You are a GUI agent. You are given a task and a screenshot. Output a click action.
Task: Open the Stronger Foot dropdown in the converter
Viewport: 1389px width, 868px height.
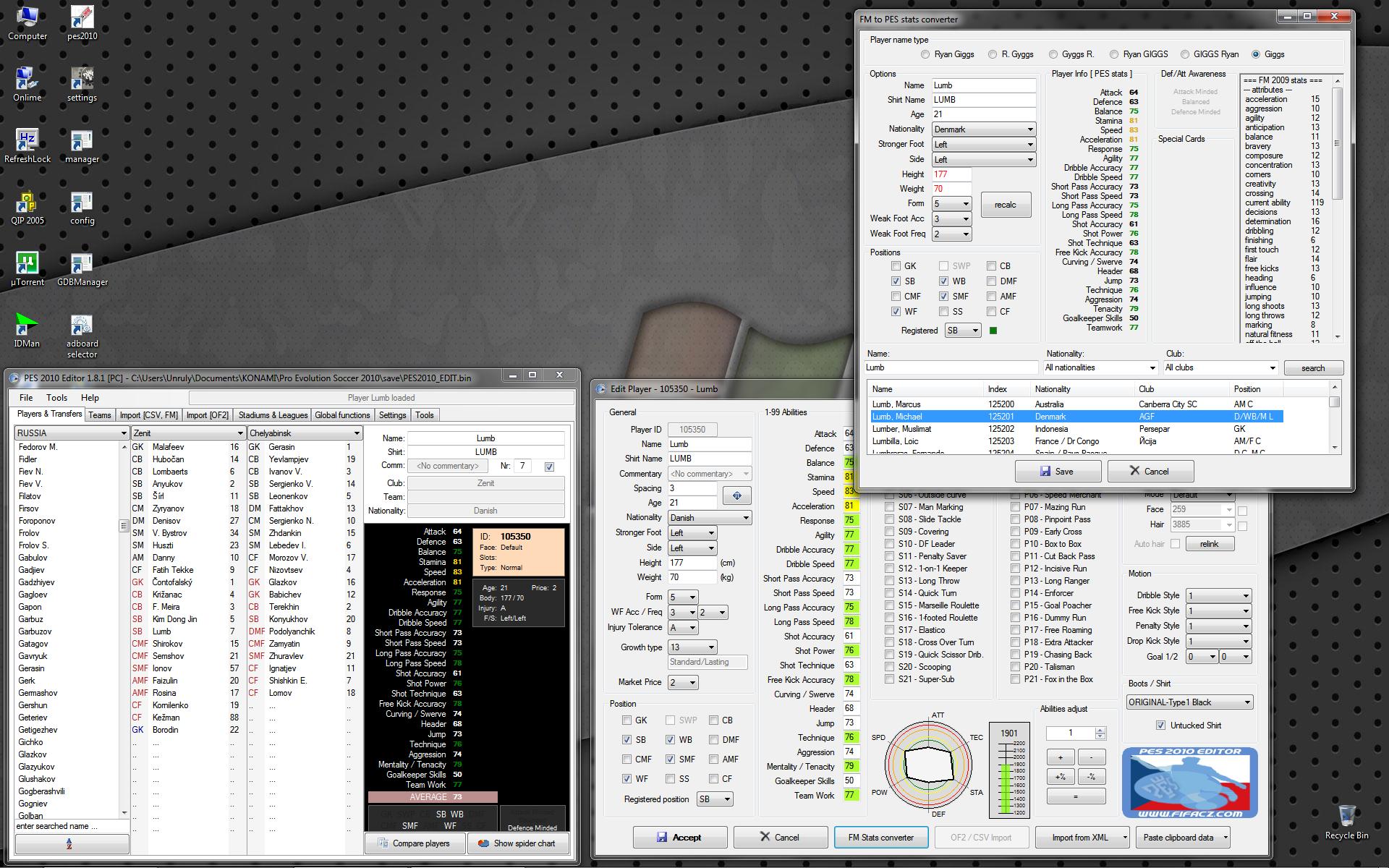coord(984,145)
